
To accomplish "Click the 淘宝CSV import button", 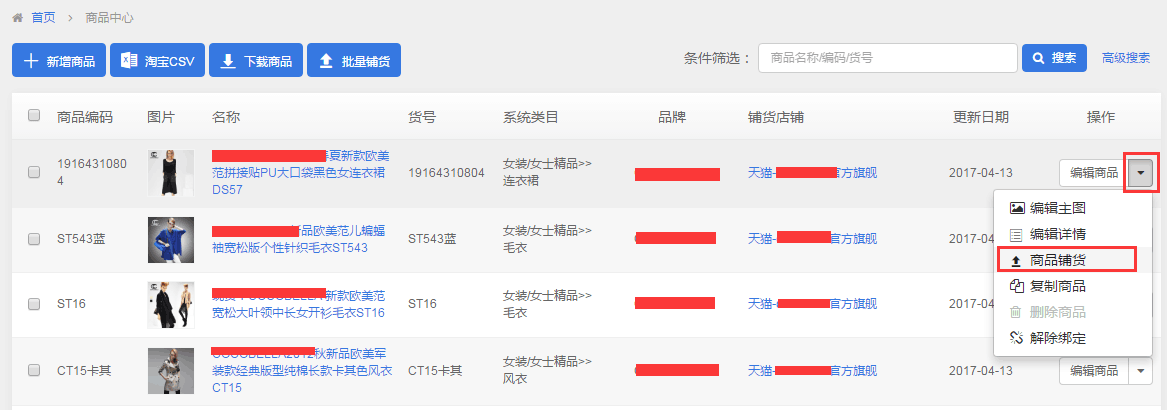I will tap(158, 61).
